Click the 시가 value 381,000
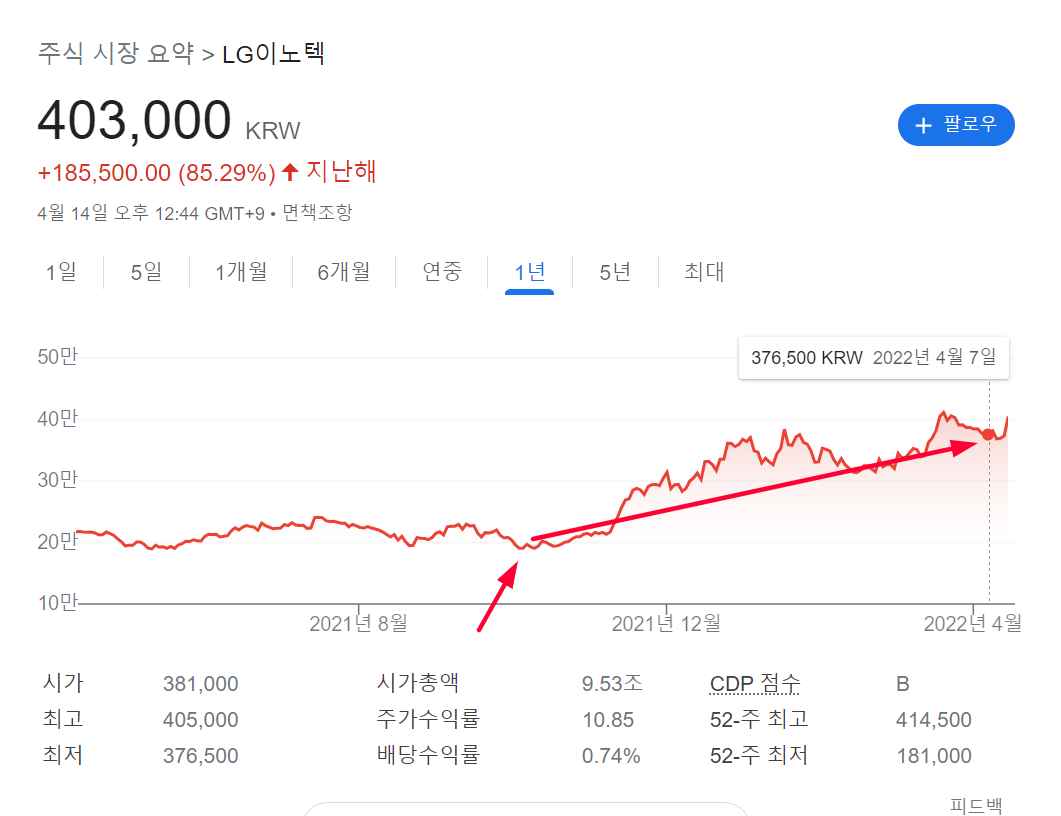The height and width of the screenshot is (816, 1061). 200,684
